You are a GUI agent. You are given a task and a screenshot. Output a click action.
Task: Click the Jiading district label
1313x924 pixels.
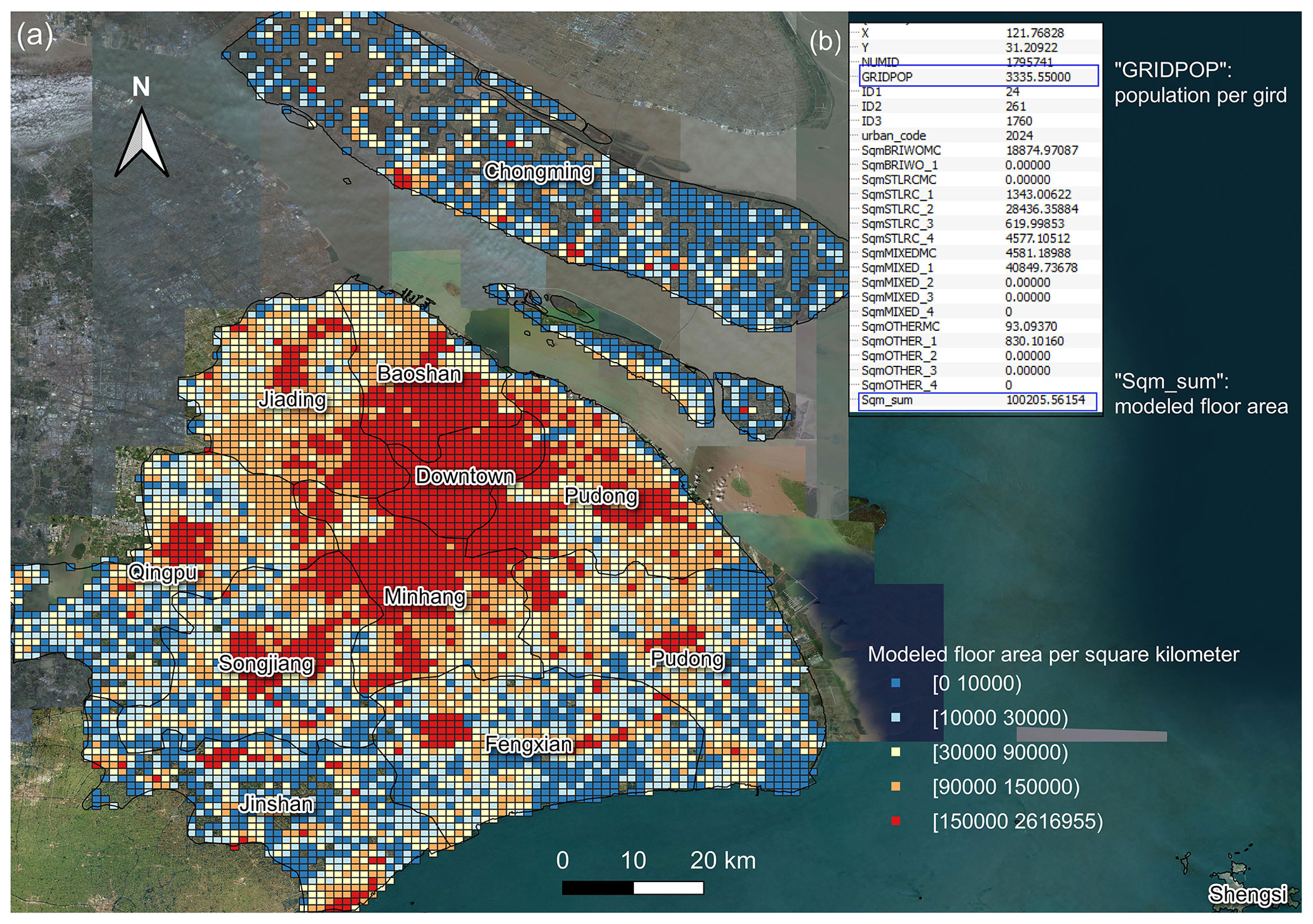(293, 399)
